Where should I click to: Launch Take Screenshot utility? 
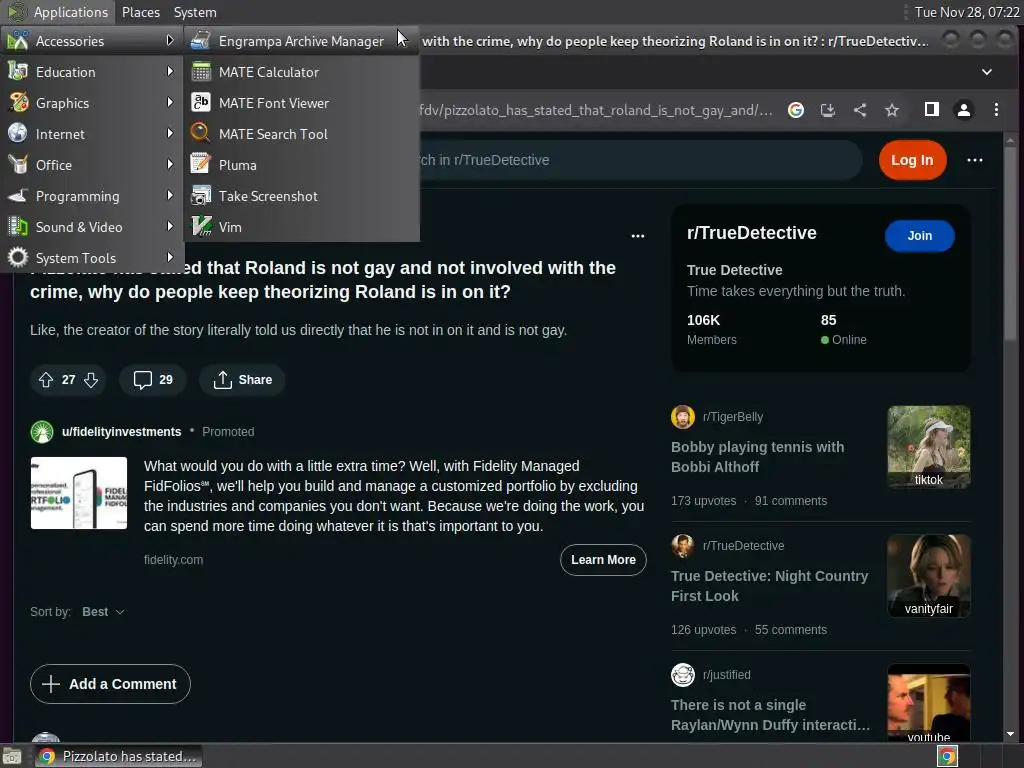click(301, 196)
